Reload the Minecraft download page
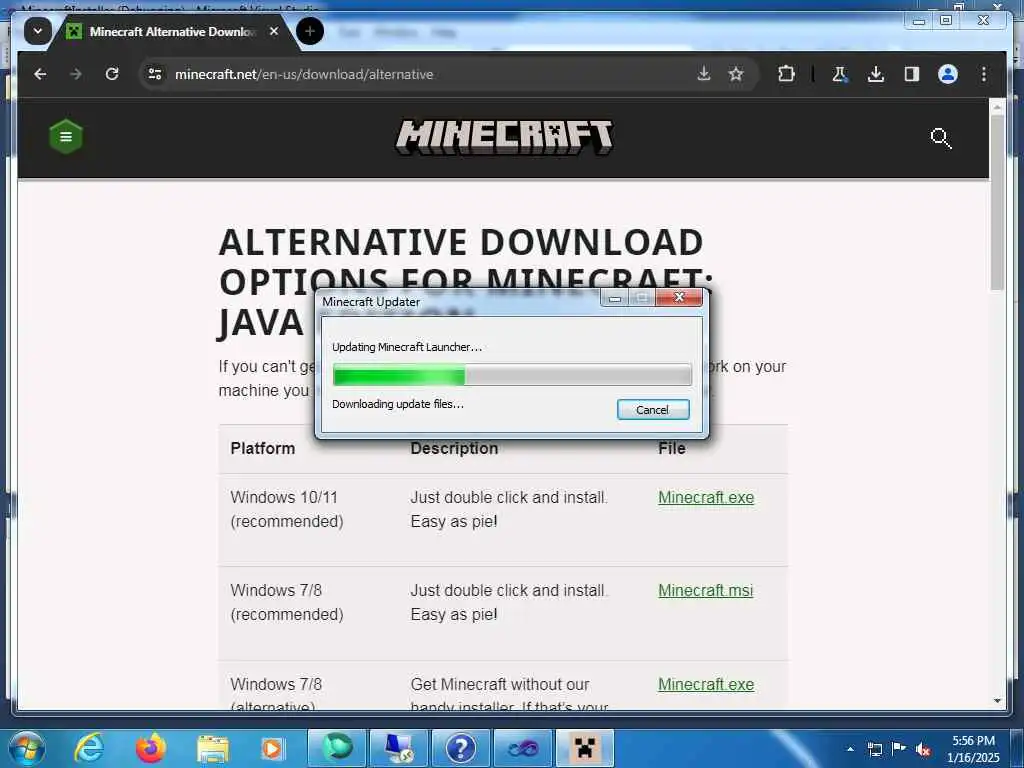 tap(112, 74)
